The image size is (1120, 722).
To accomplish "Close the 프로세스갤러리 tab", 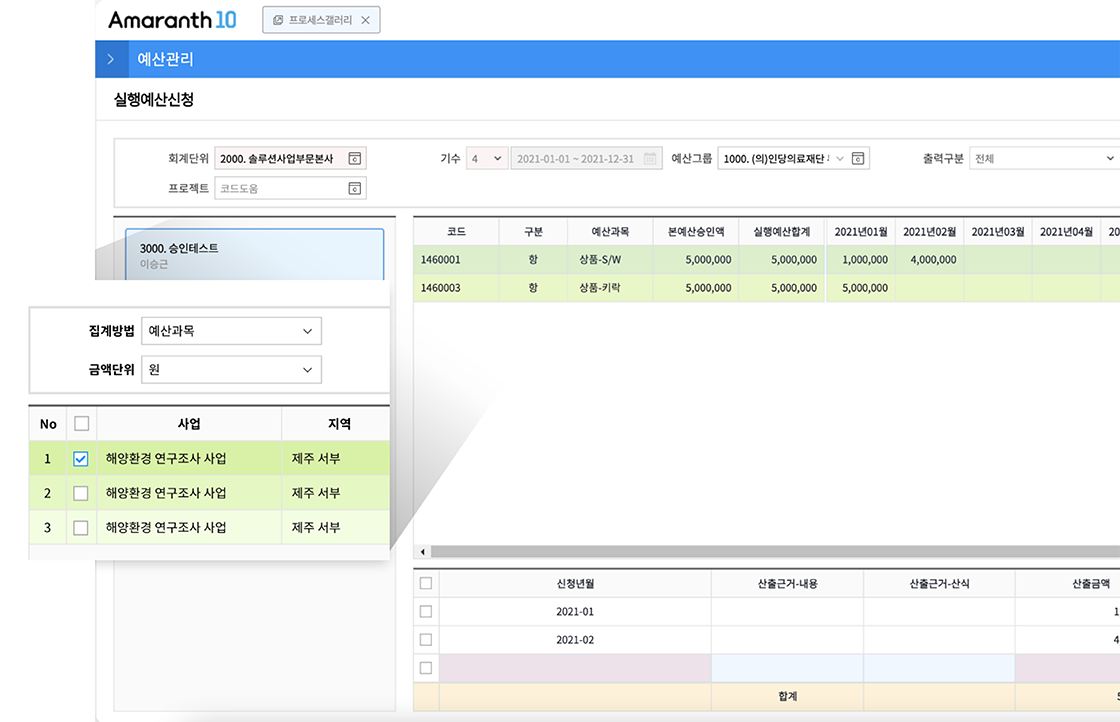I will pyautogui.click(x=365, y=20).
